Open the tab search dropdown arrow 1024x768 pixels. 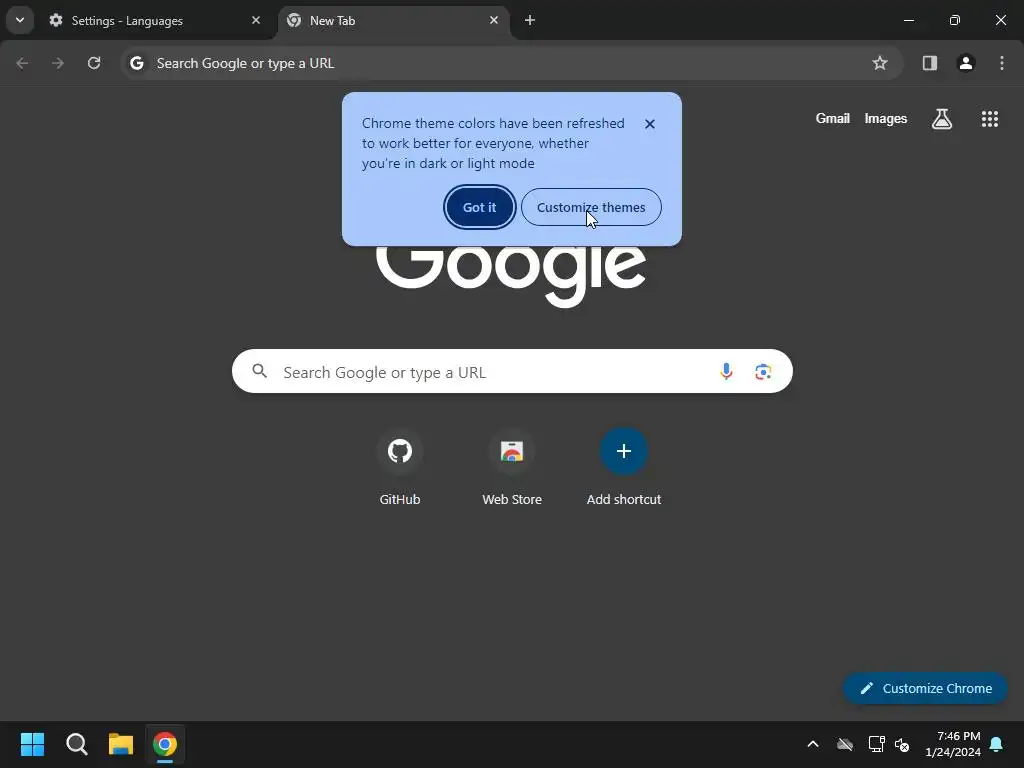click(x=20, y=20)
